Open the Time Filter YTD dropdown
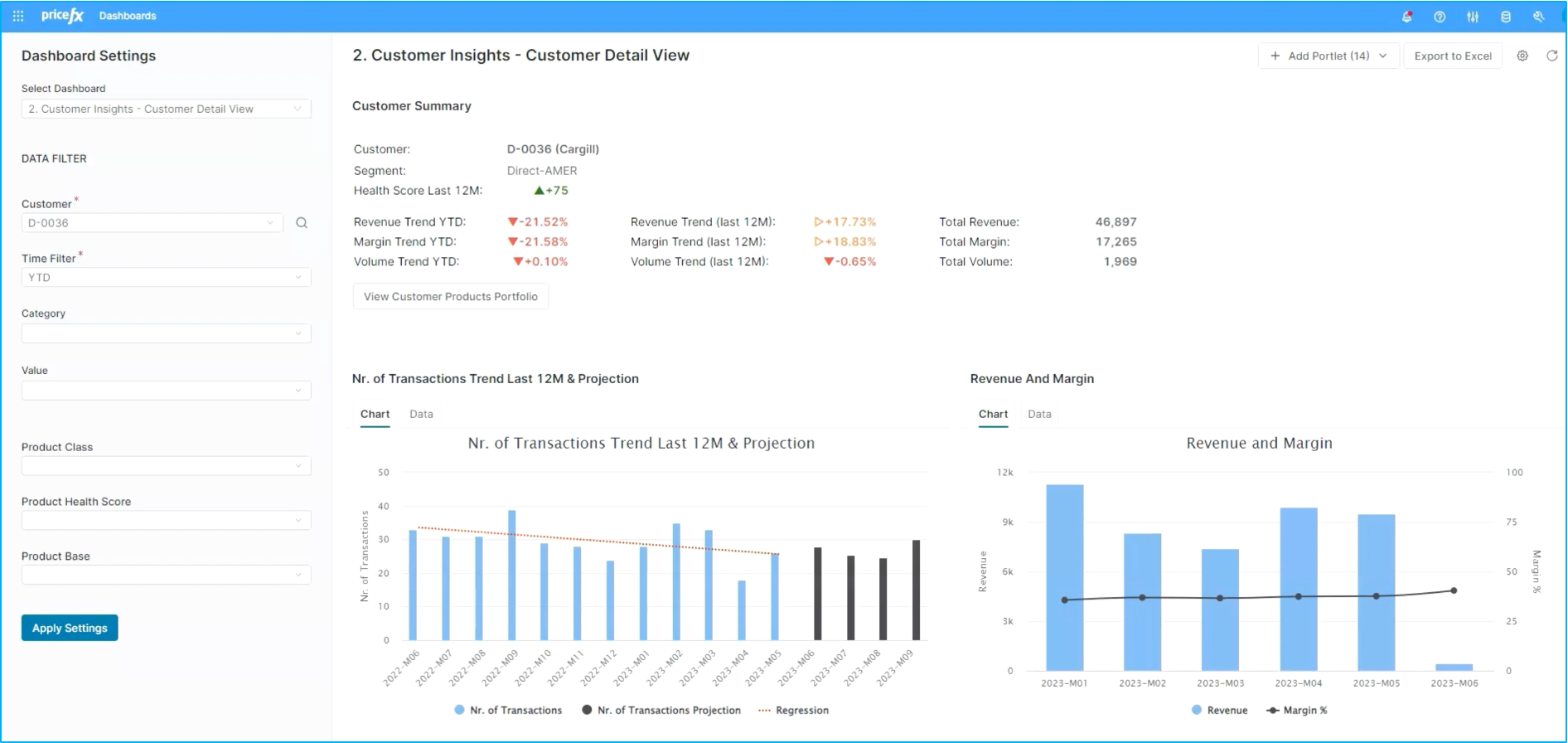This screenshot has height=743, width=1568. [x=167, y=278]
